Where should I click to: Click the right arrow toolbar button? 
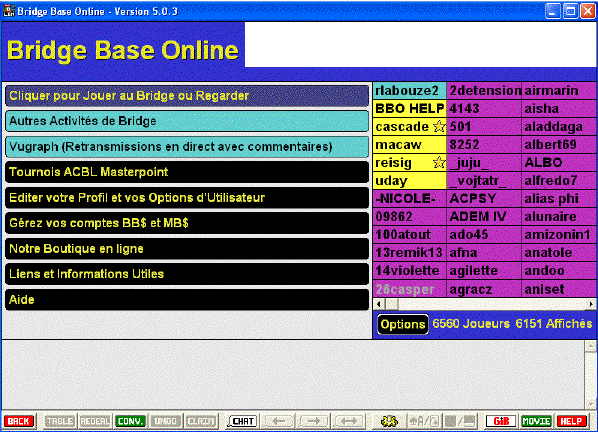tap(313, 421)
